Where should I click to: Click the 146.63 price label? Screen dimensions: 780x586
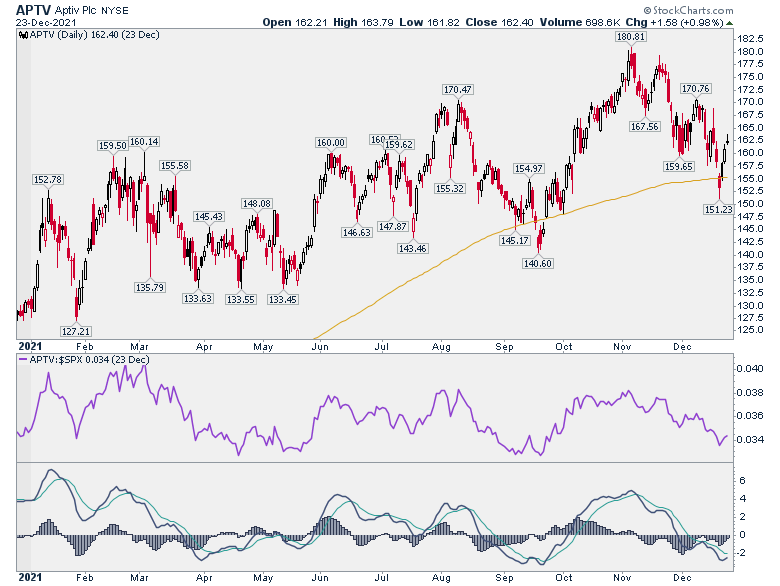[357, 232]
